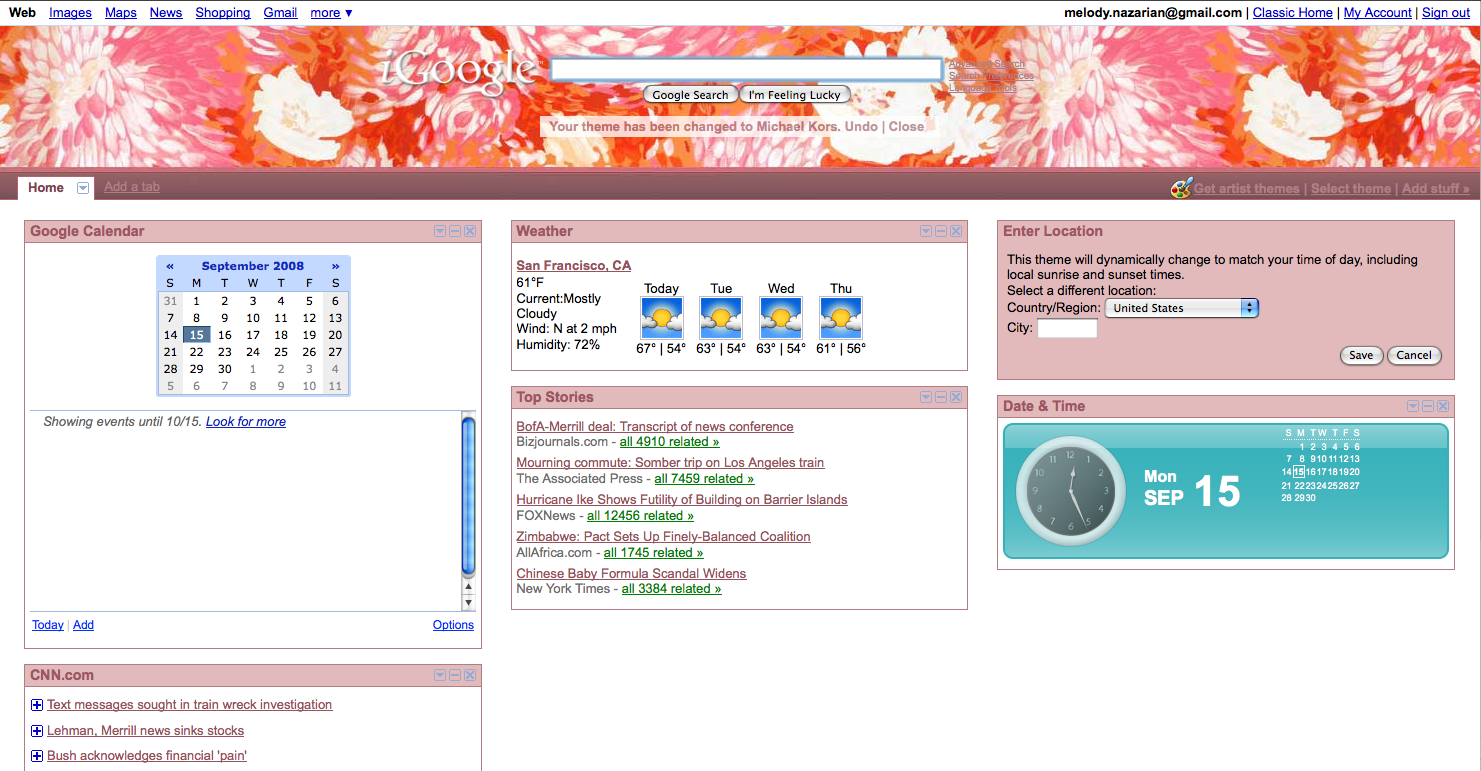Go to next month in Google Calendar
Image resolution: width=1481 pixels, height=771 pixels.
(336, 266)
